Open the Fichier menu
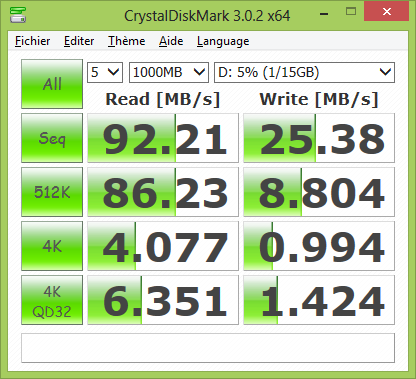This screenshot has width=416, height=379. 33,41
